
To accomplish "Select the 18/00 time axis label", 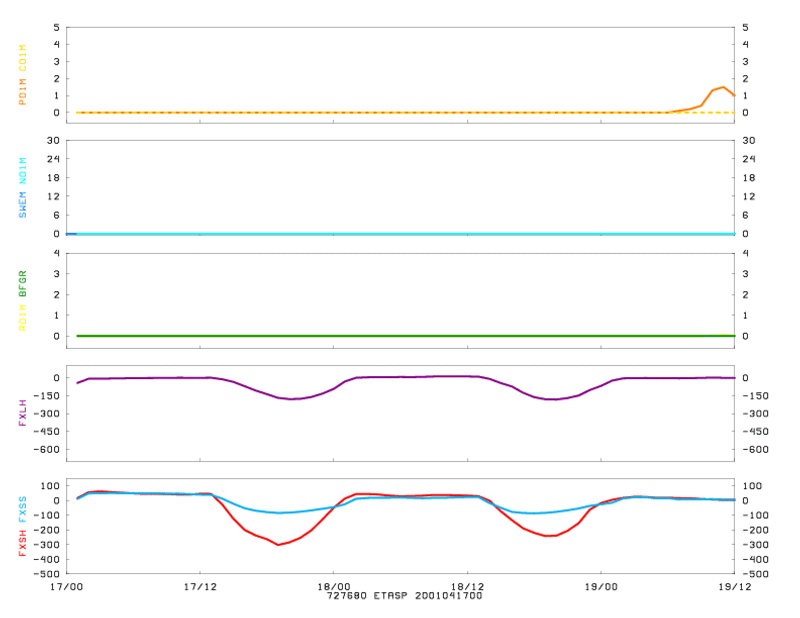I will [334, 587].
